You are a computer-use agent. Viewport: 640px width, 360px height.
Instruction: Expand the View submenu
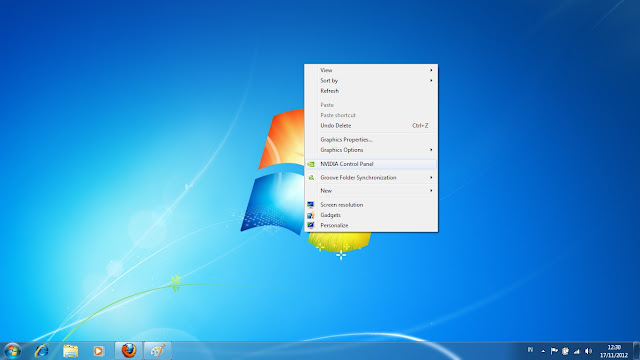pyautogui.click(x=371, y=70)
